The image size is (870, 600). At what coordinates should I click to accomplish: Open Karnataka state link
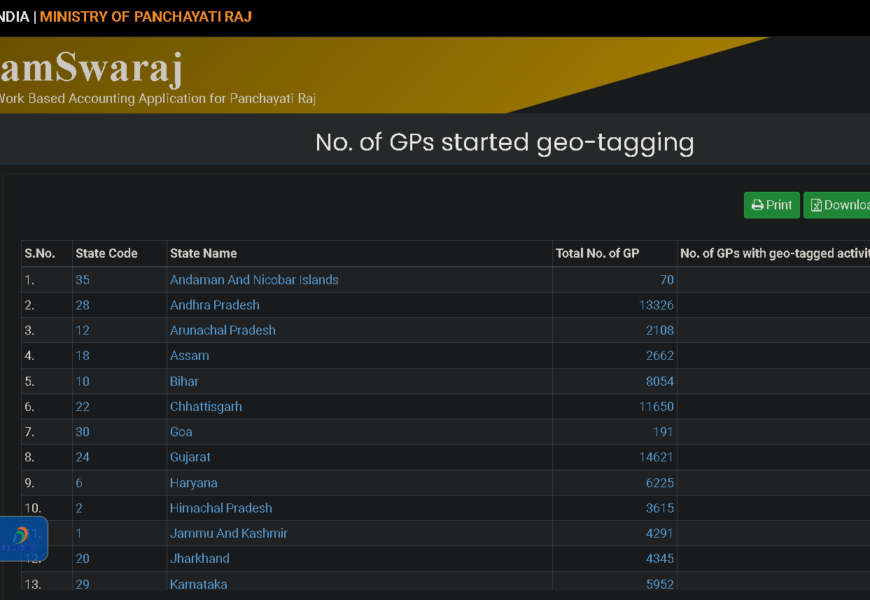coord(199,584)
